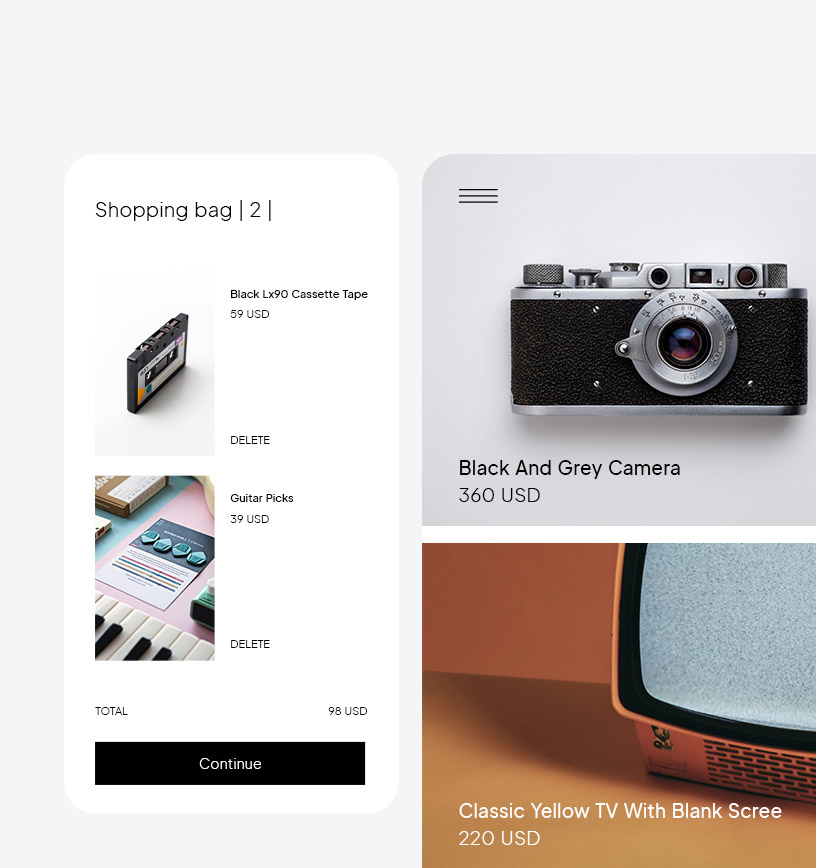This screenshot has height=868, width=816.
Task: Click the 360 USD camera price
Action: coord(499,495)
